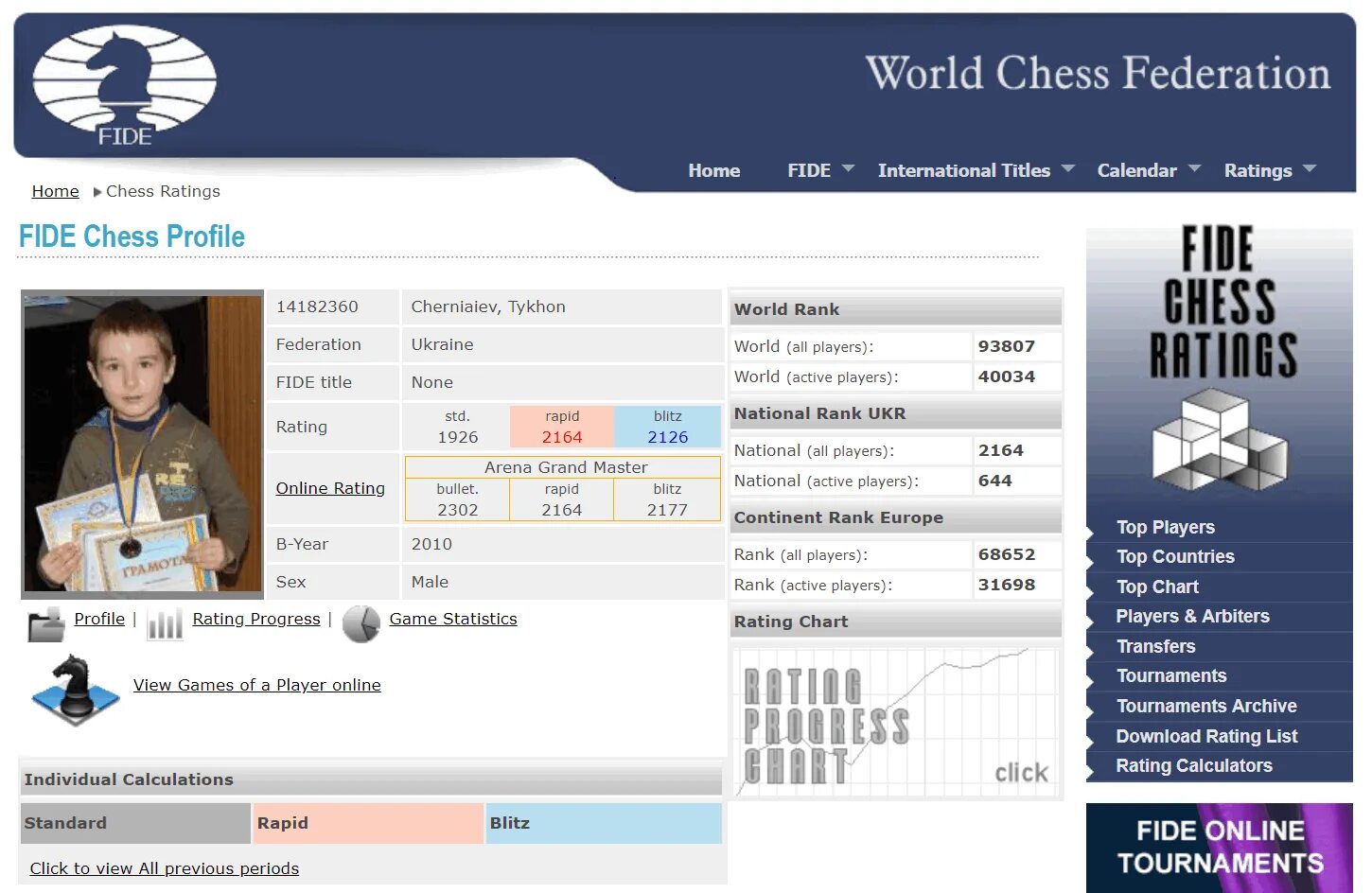Click the birth year 2010
1372x893 pixels.
431,544
